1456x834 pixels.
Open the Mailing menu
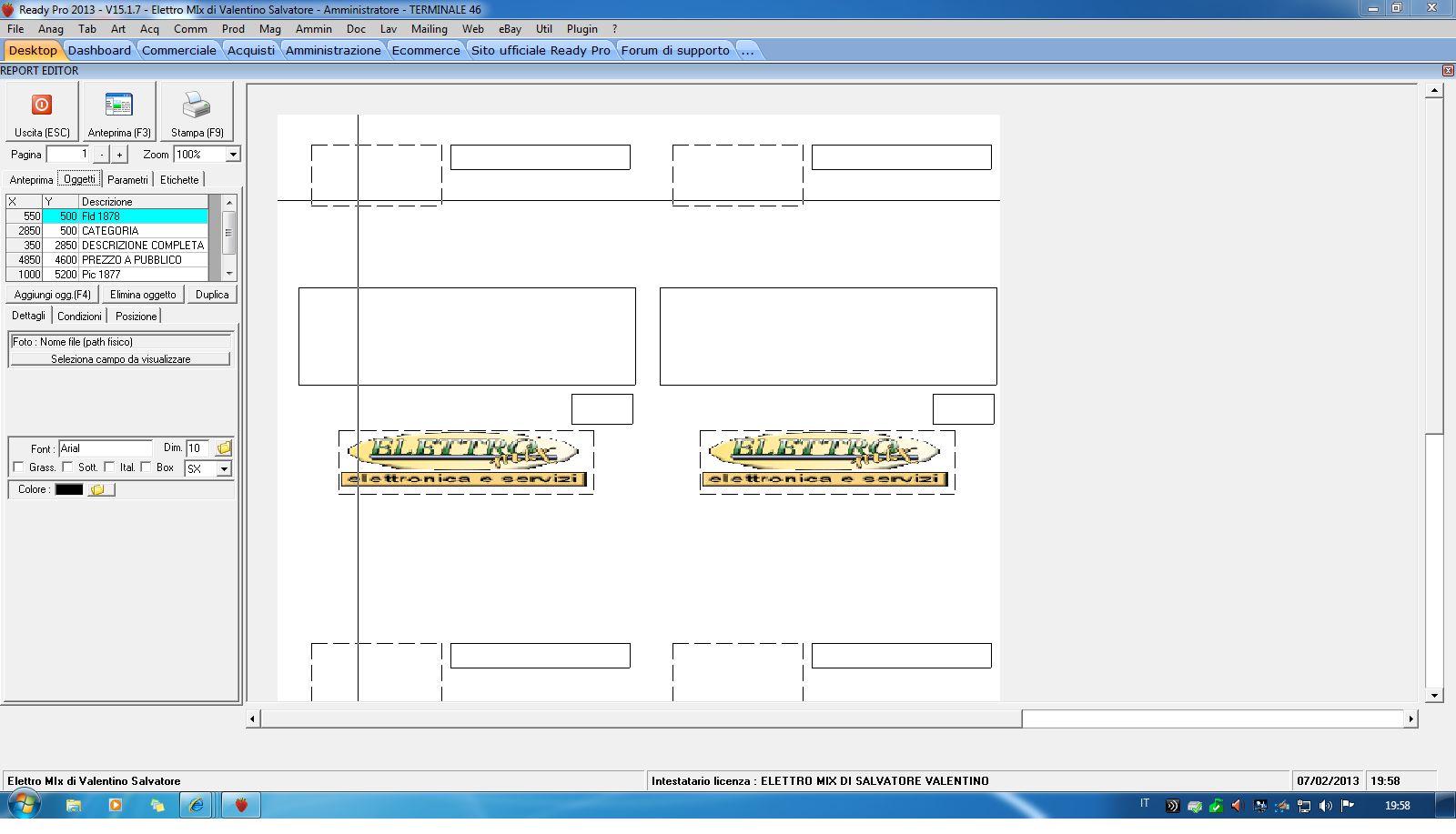point(430,29)
